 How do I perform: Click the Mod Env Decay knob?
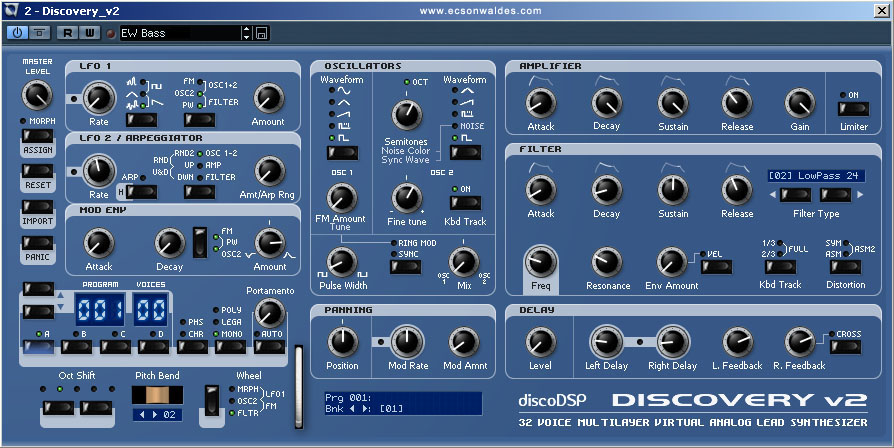(169, 243)
